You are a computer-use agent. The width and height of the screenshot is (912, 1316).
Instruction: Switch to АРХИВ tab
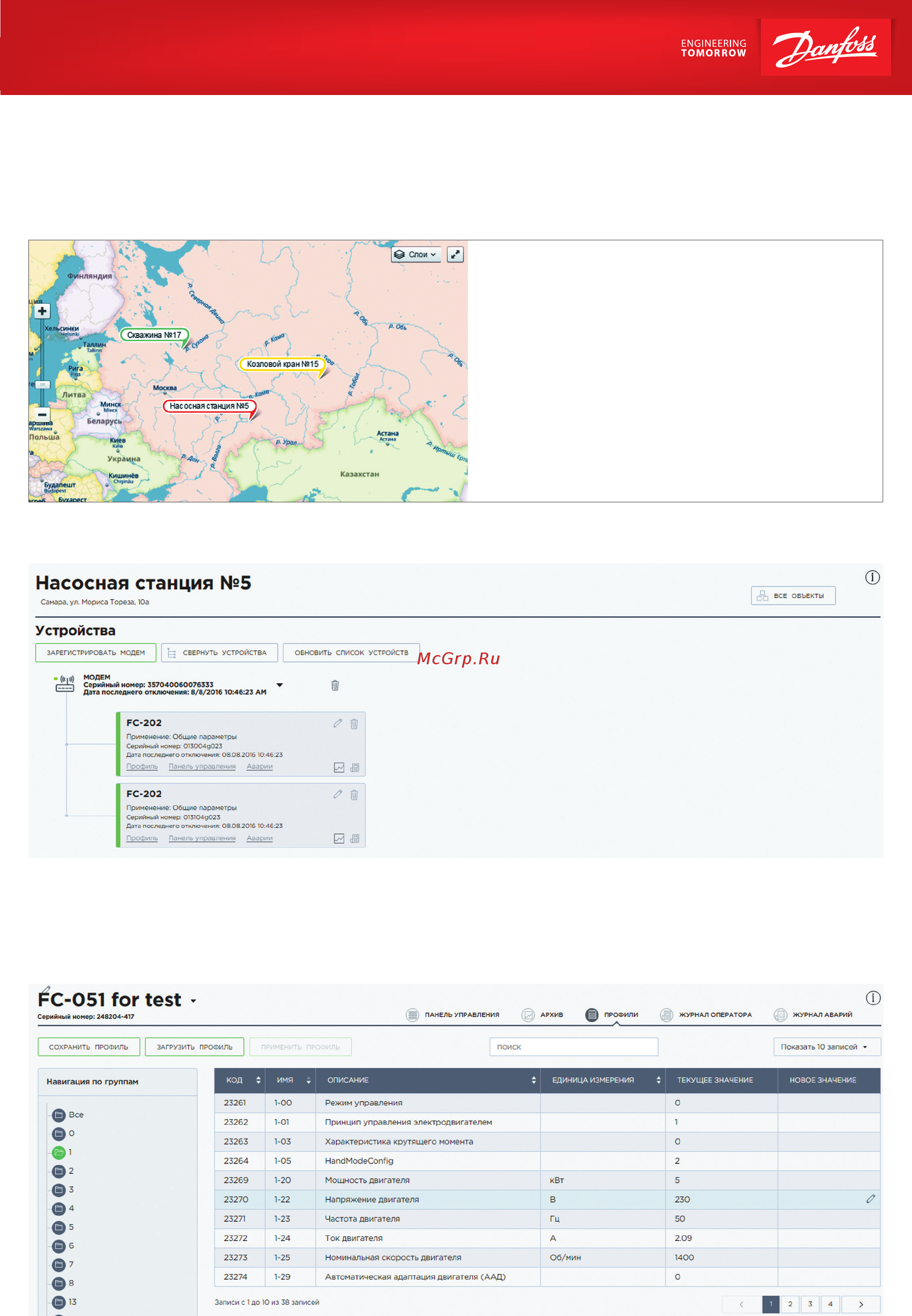click(542, 1015)
